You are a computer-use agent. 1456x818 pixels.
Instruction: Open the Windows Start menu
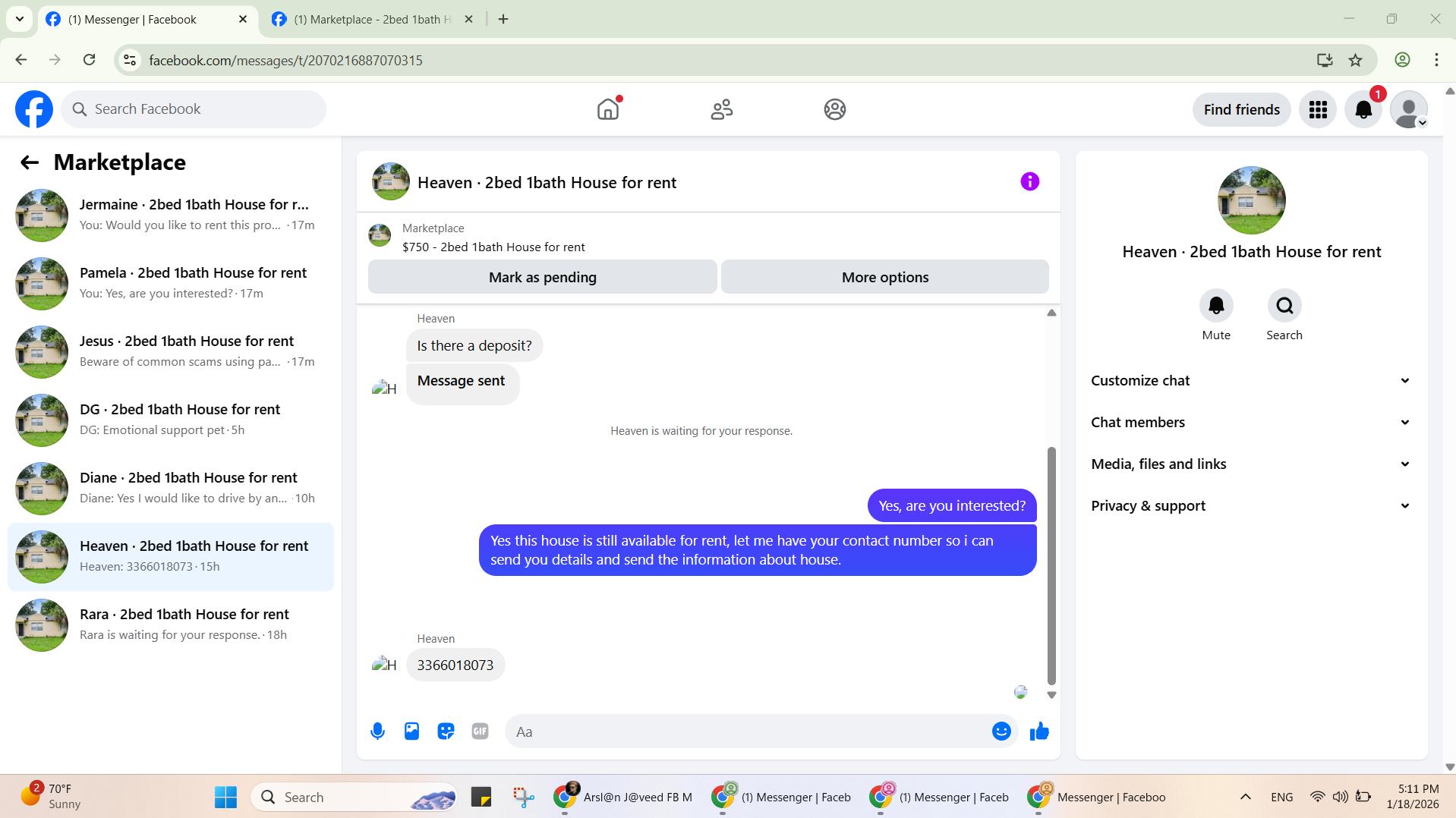[225, 797]
